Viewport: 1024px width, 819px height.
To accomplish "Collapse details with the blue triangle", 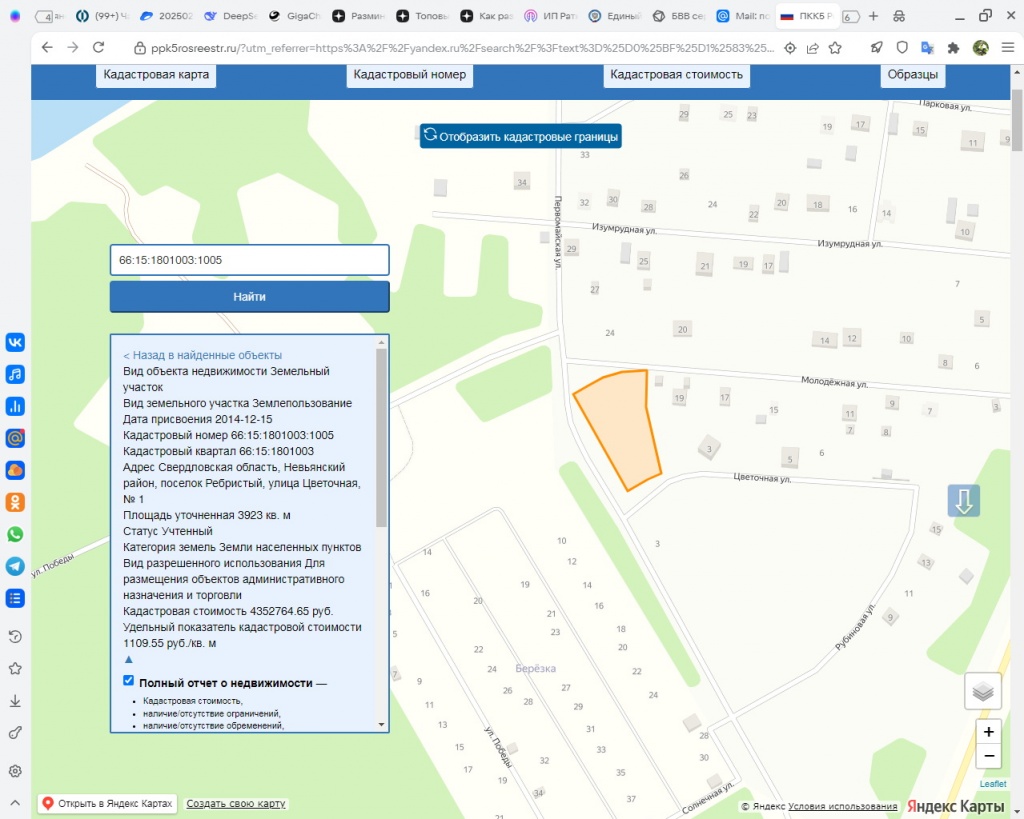I will (128, 660).
